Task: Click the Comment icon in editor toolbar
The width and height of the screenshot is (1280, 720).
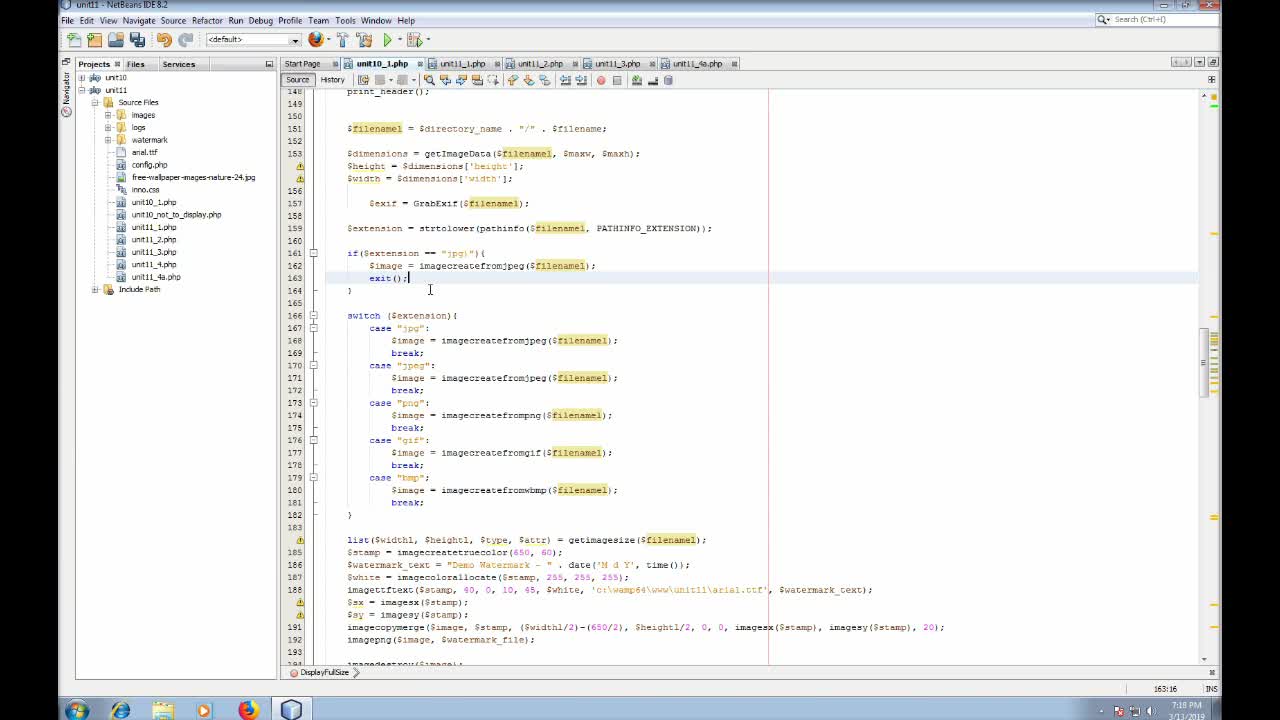Action: coord(636,80)
